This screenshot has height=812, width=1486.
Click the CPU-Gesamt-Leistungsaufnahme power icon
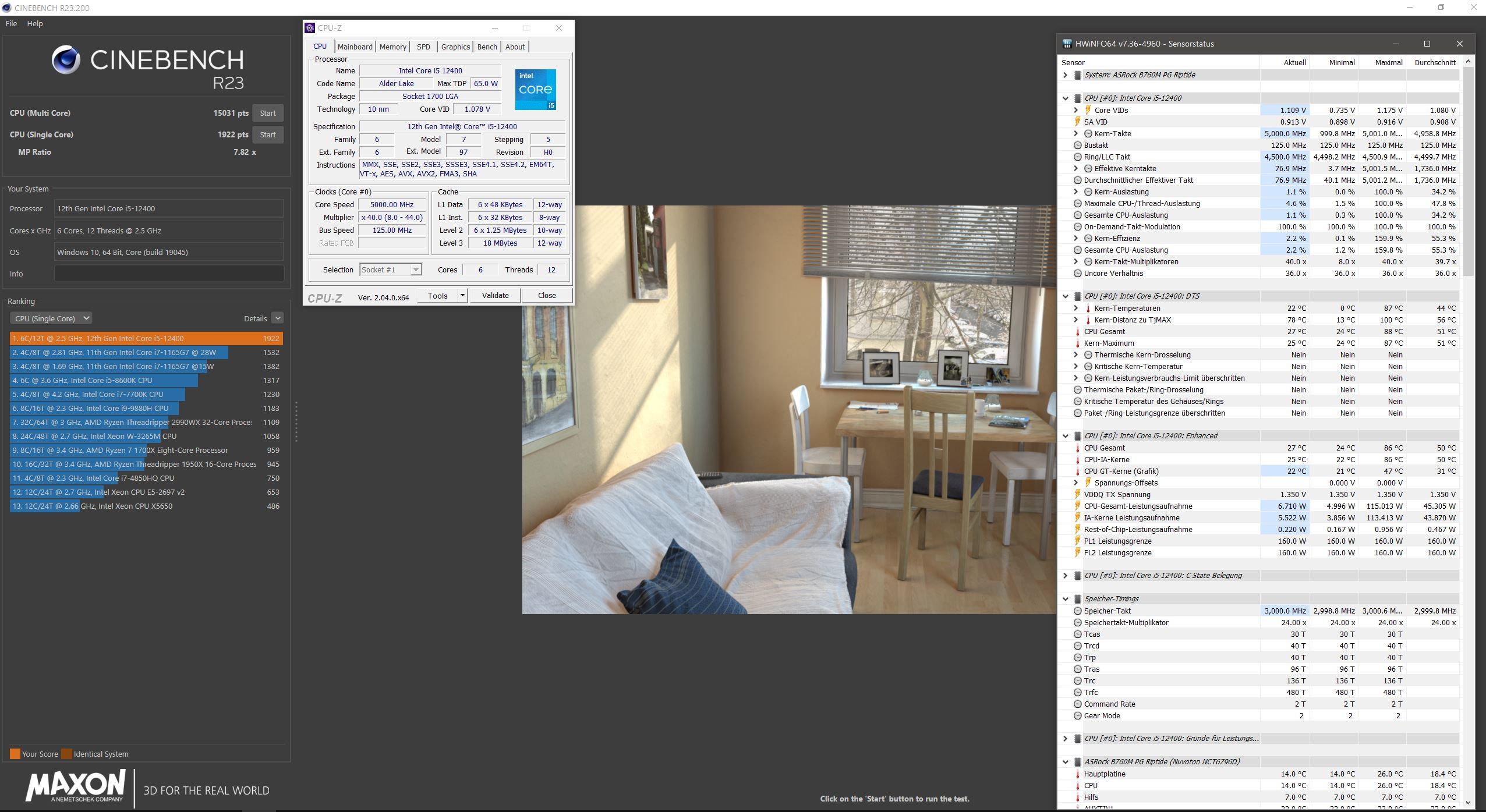[x=1077, y=506]
